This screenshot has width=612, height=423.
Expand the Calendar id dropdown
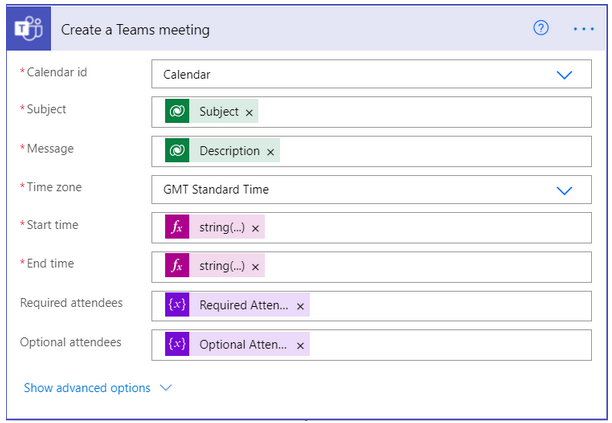tap(564, 75)
